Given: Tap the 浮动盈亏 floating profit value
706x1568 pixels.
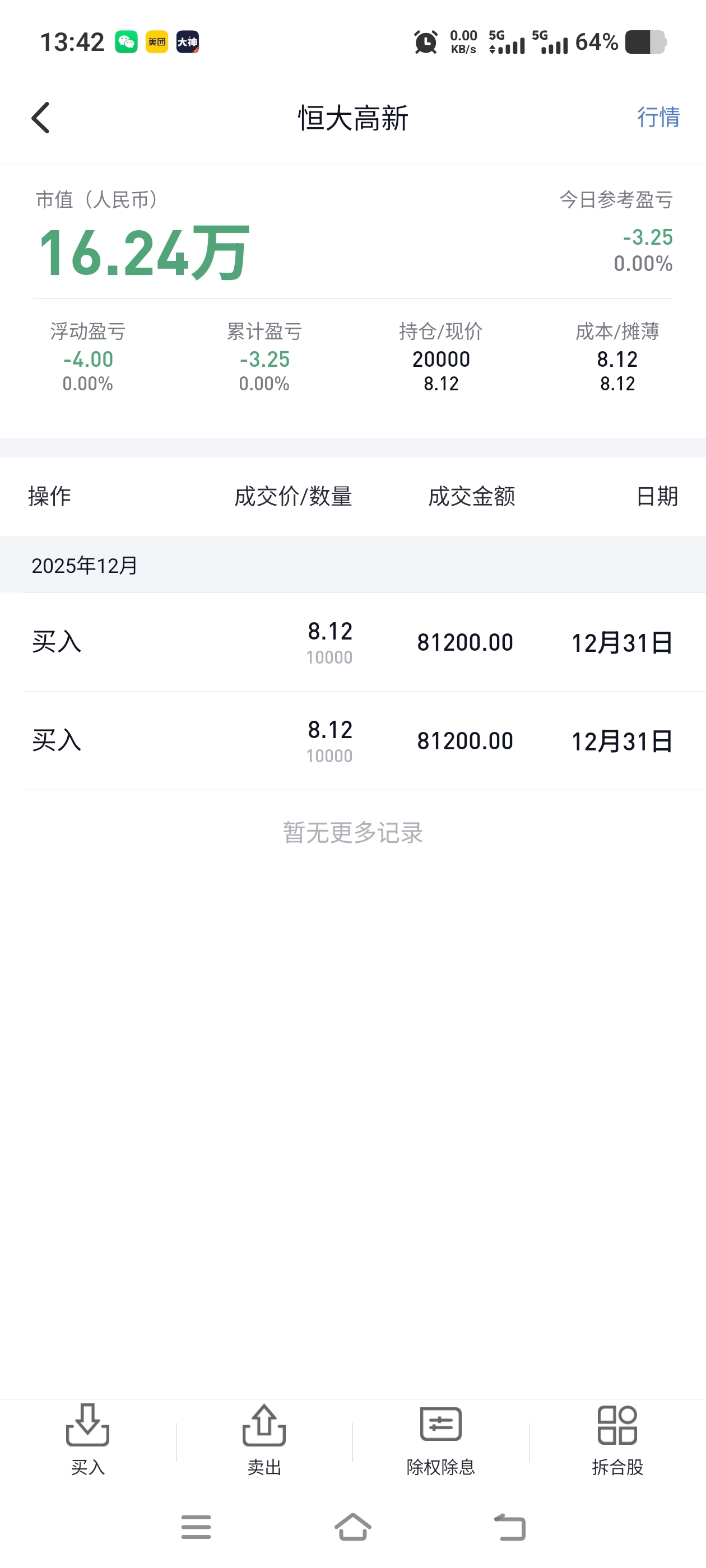Looking at the screenshot, I should [89, 359].
